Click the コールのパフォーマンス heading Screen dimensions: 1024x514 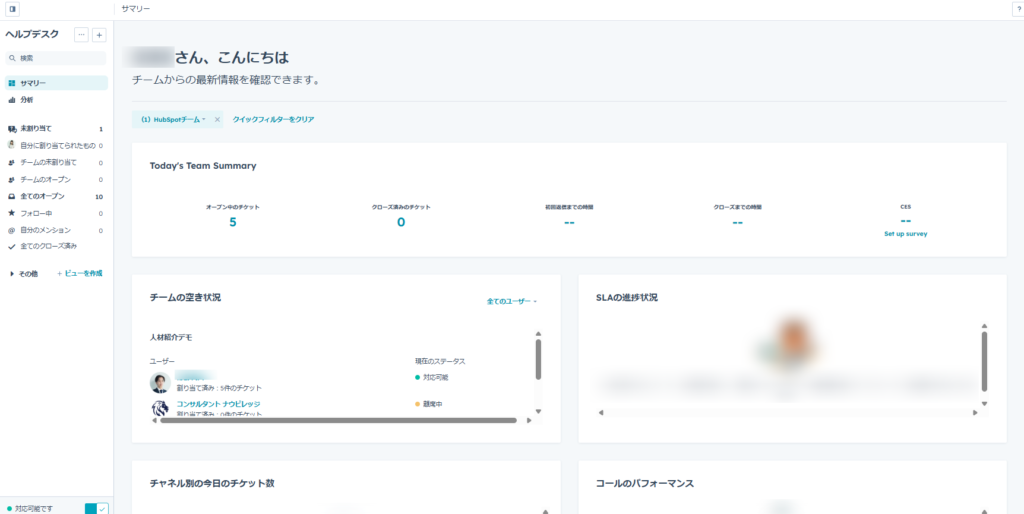(645, 483)
